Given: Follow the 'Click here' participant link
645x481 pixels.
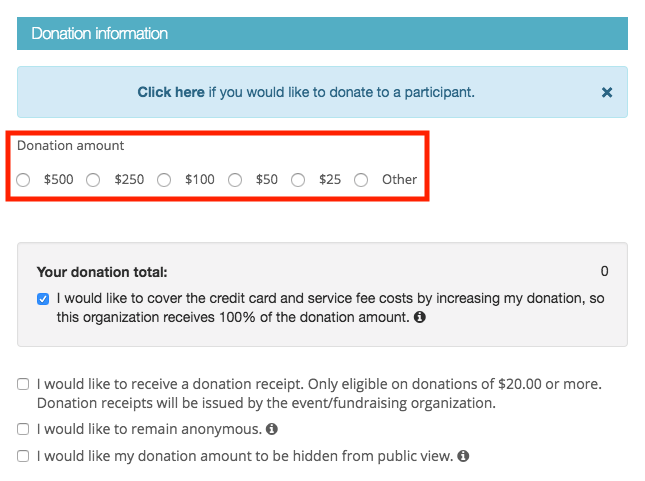Looking at the screenshot, I should point(171,92).
